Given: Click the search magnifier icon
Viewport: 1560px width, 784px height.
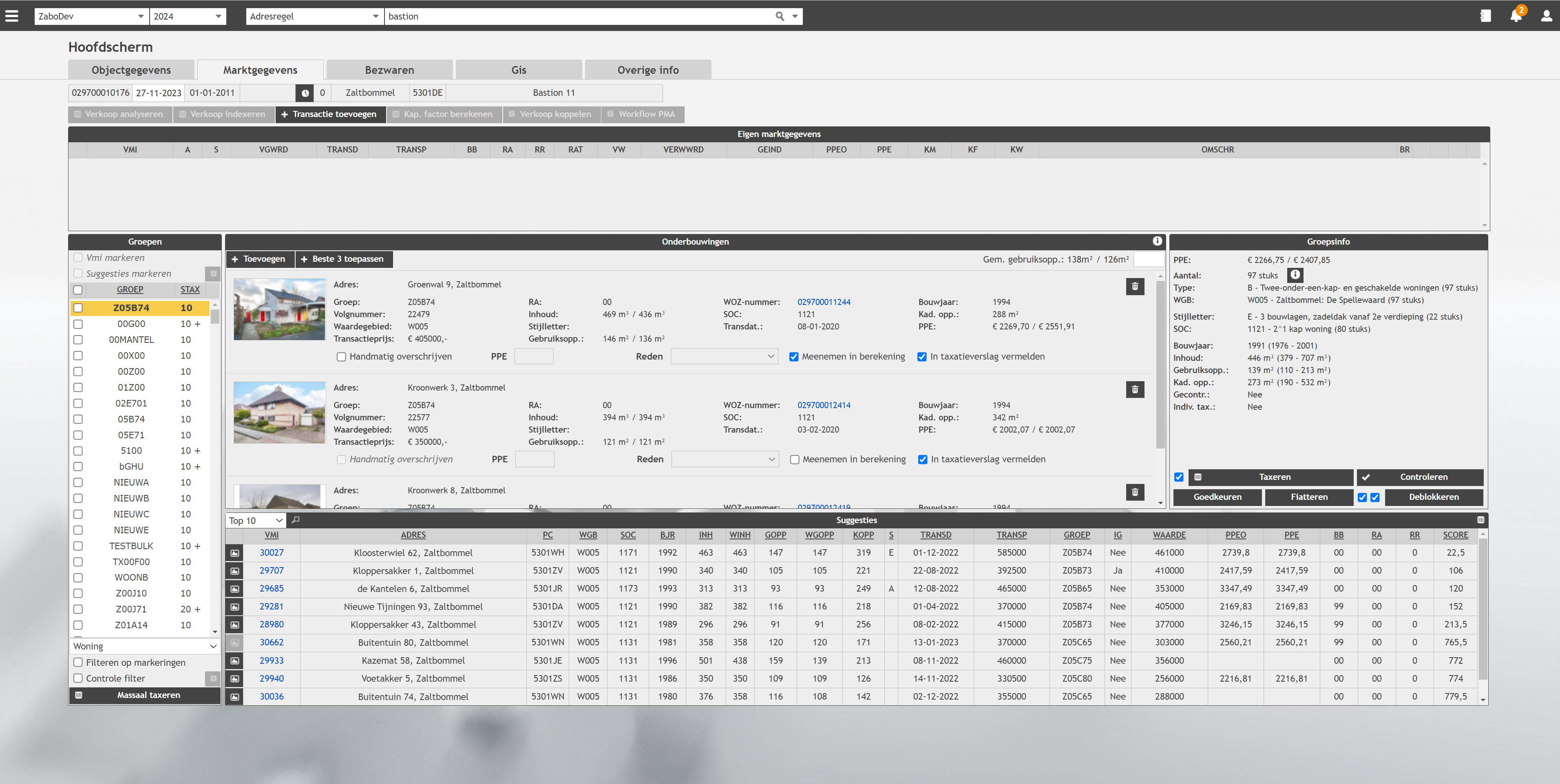Looking at the screenshot, I should click(x=780, y=16).
